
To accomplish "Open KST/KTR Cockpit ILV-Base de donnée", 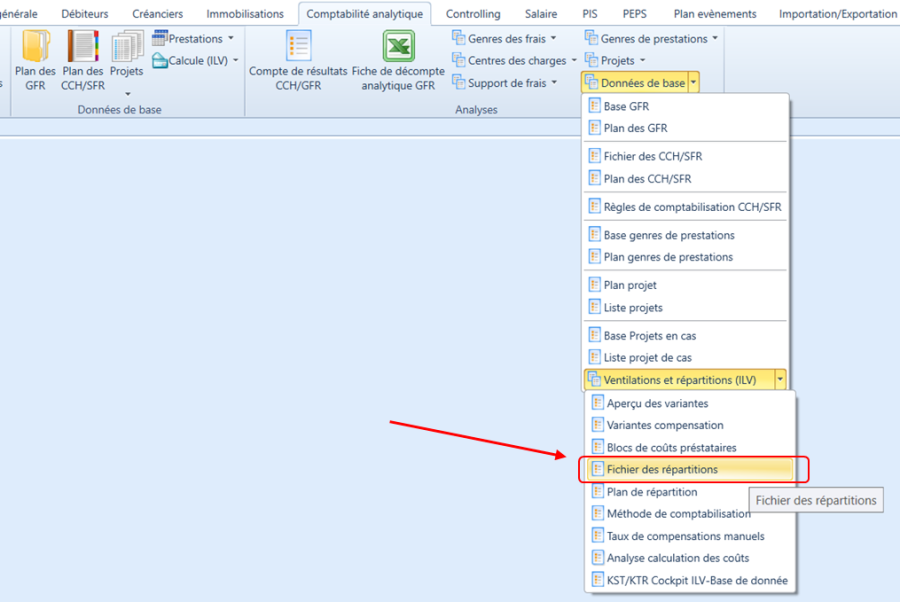I will click(x=696, y=580).
